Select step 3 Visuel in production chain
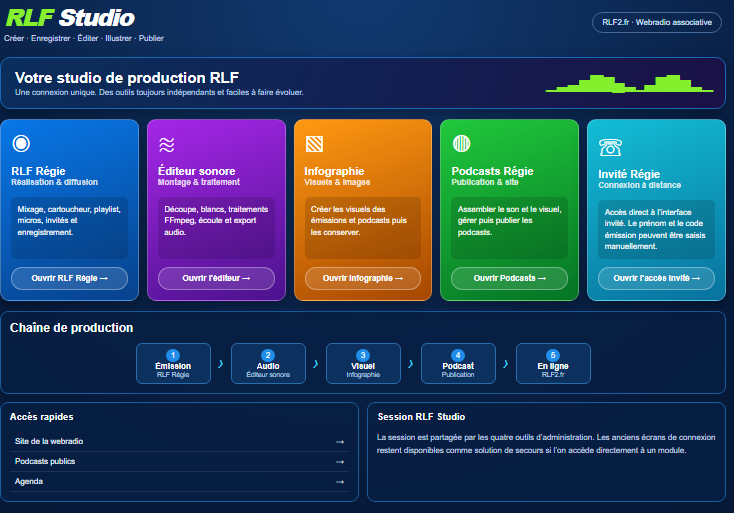Image resolution: width=734 pixels, height=513 pixels. click(363, 364)
